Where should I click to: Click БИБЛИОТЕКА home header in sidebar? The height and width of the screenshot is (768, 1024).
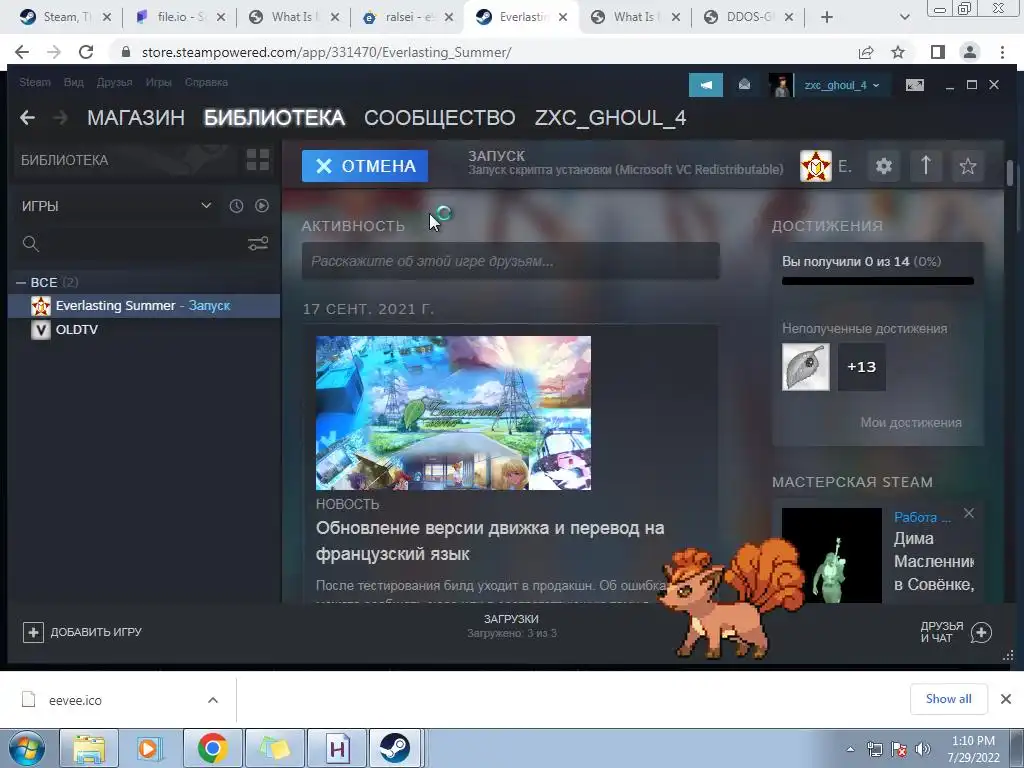click(x=64, y=160)
